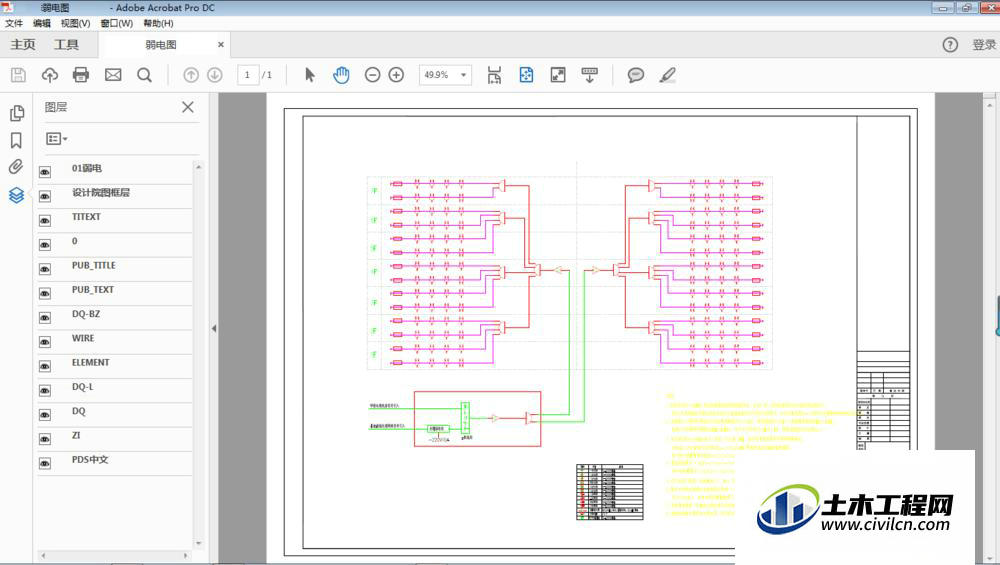Click the read mode download-arrow icon

(x=590, y=75)
